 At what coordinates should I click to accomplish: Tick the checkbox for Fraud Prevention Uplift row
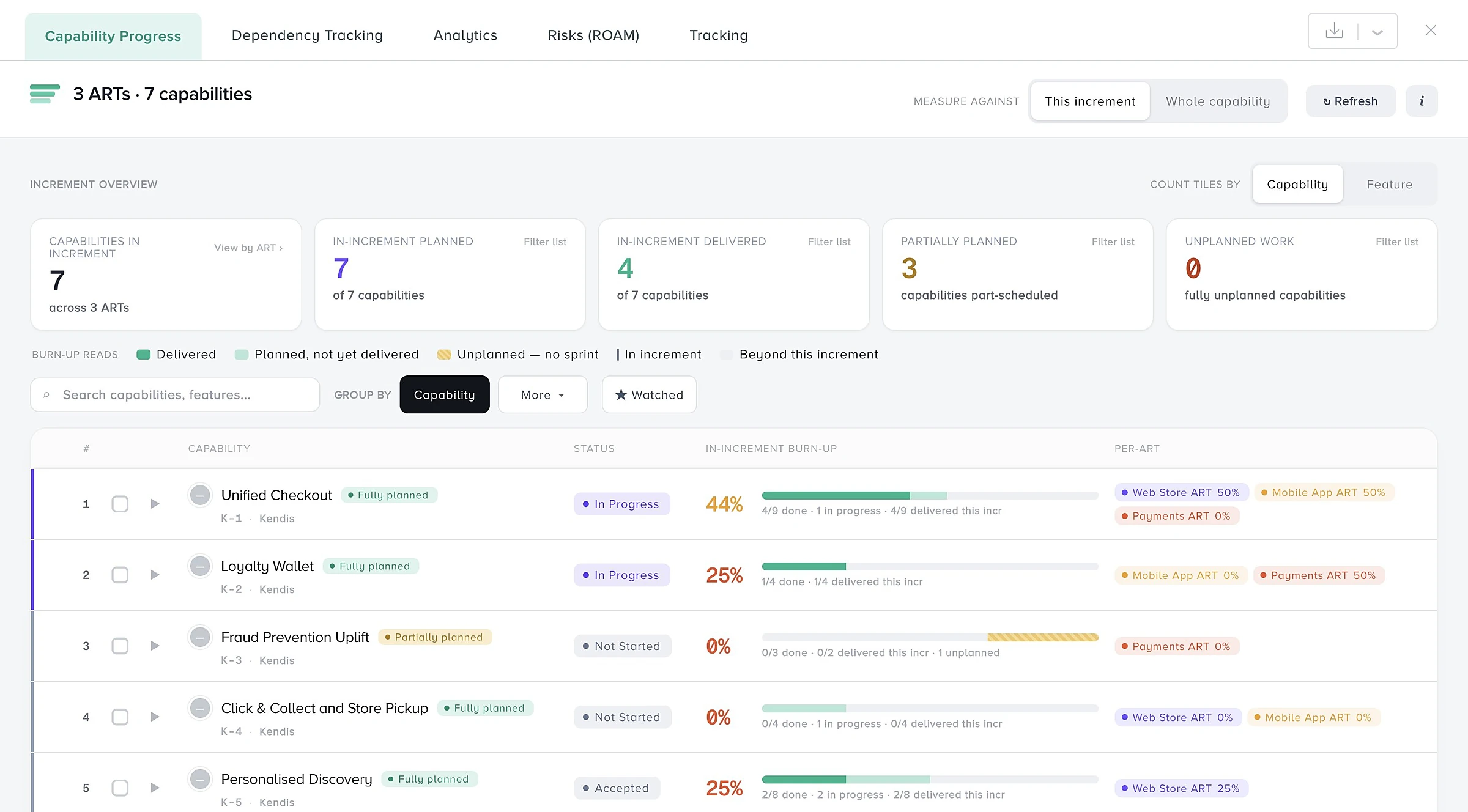tap(120, 646)
